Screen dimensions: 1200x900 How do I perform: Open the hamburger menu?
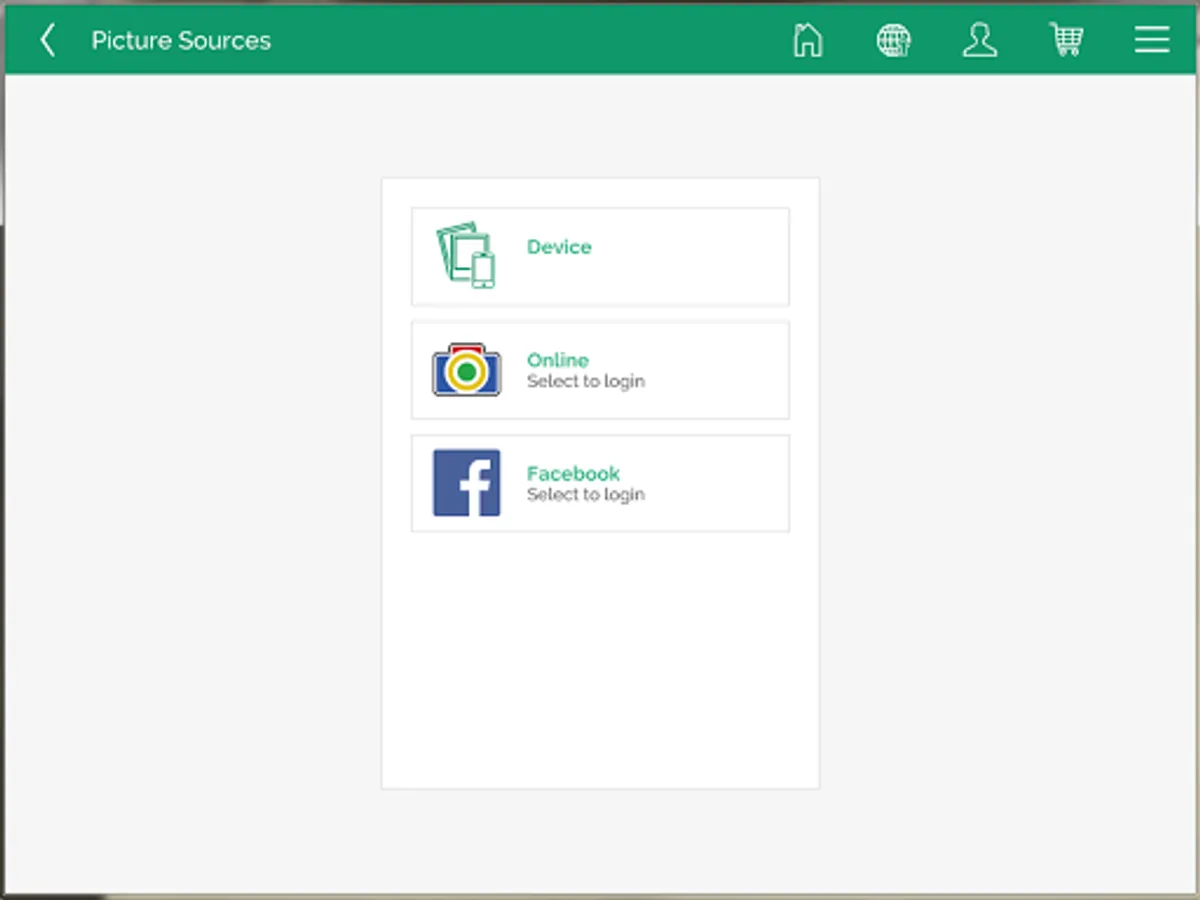(x=1152, y=40)
